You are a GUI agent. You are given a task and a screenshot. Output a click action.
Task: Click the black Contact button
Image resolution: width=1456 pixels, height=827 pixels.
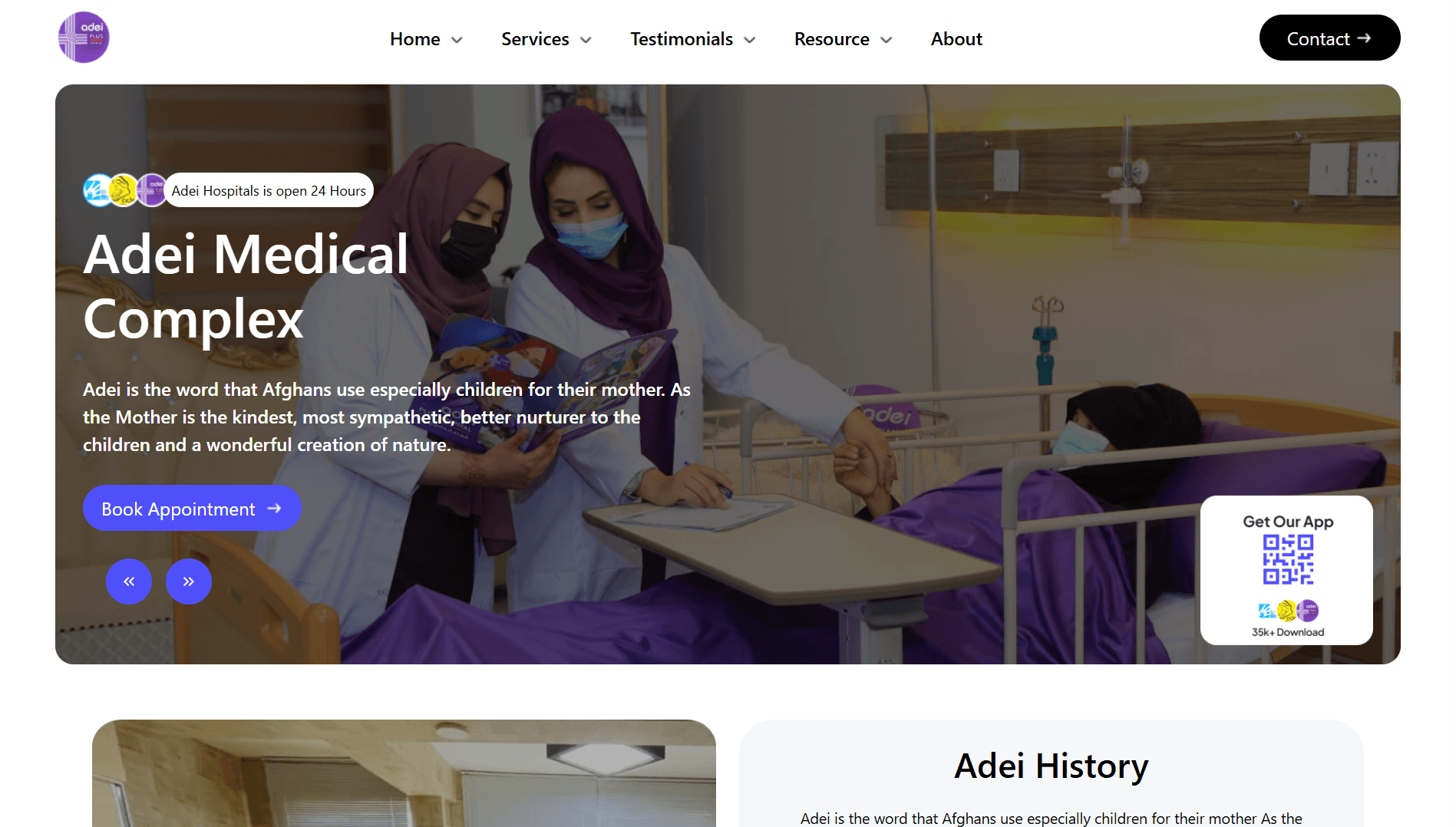point(1329,38)
